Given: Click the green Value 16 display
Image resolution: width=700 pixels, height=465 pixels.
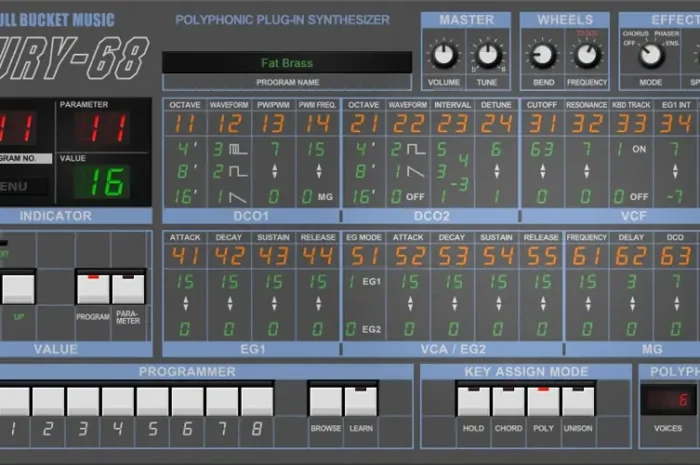Looking at the screenshot, I should point(102,182).
